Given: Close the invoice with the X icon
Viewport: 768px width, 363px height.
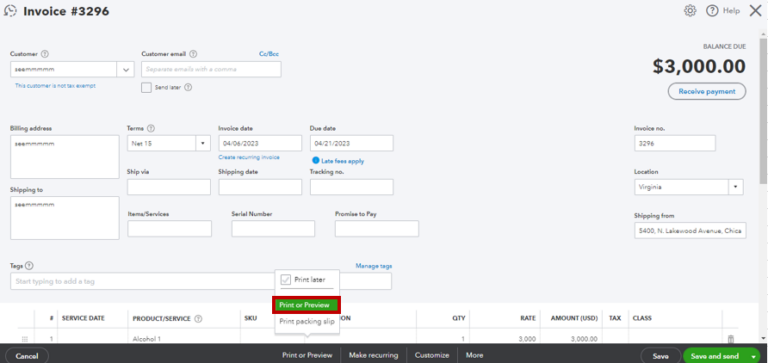Looking at the screenshot, I should pos(755,11).
